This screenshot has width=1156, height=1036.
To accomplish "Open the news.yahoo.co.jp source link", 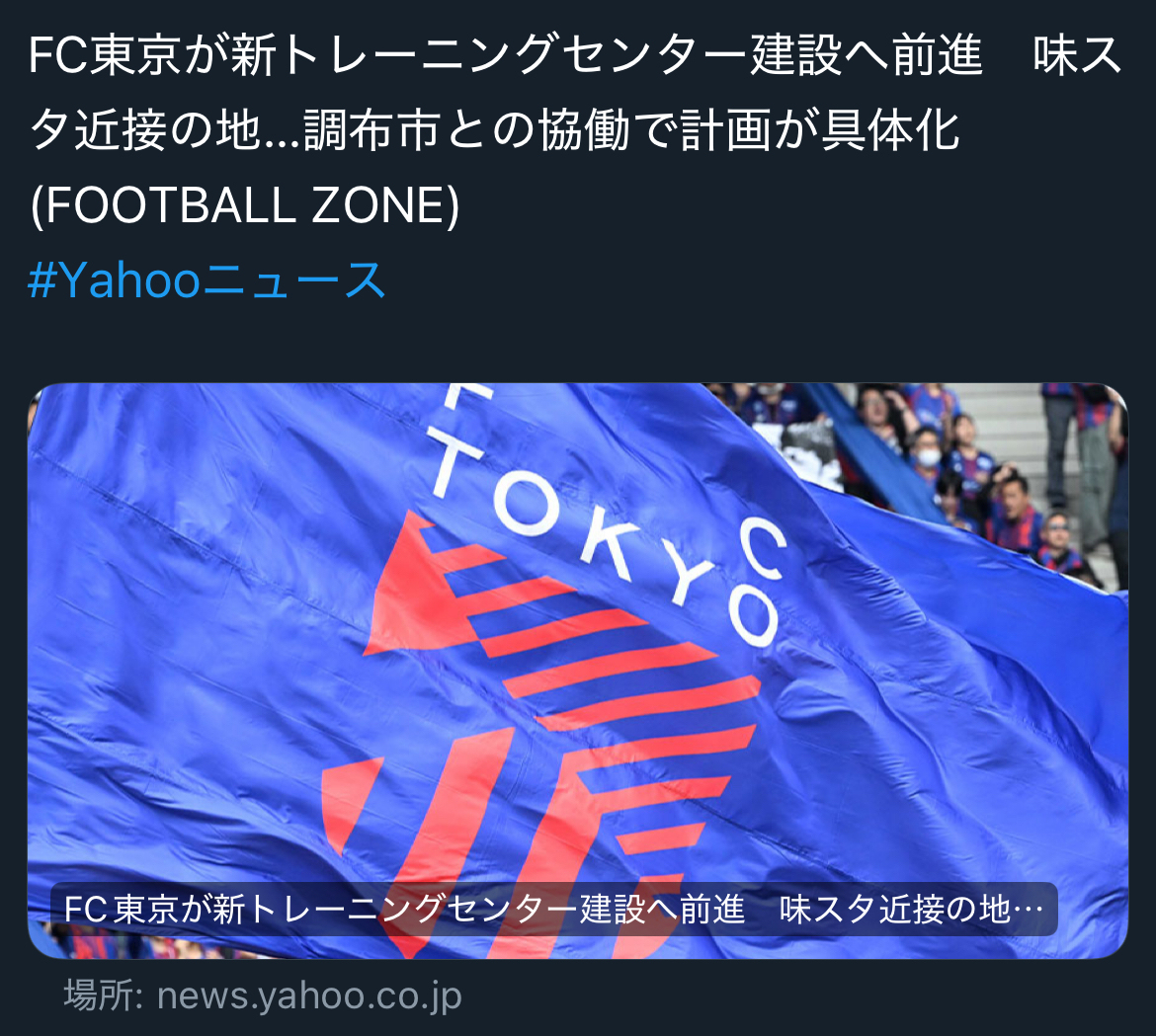I will (x=309, y=996).
